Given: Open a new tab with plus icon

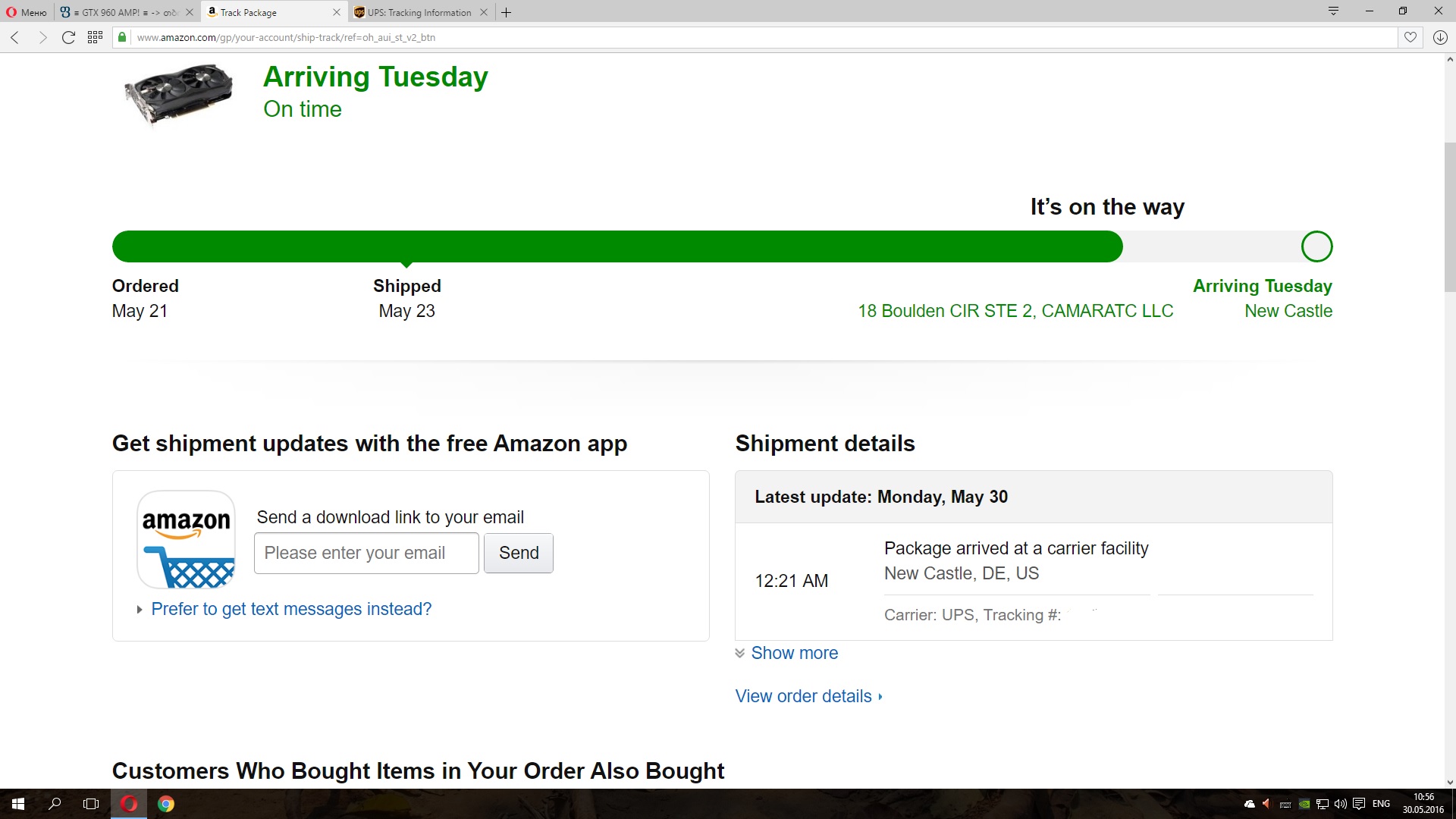Looking at the screenshot, I should pos(507,12).
